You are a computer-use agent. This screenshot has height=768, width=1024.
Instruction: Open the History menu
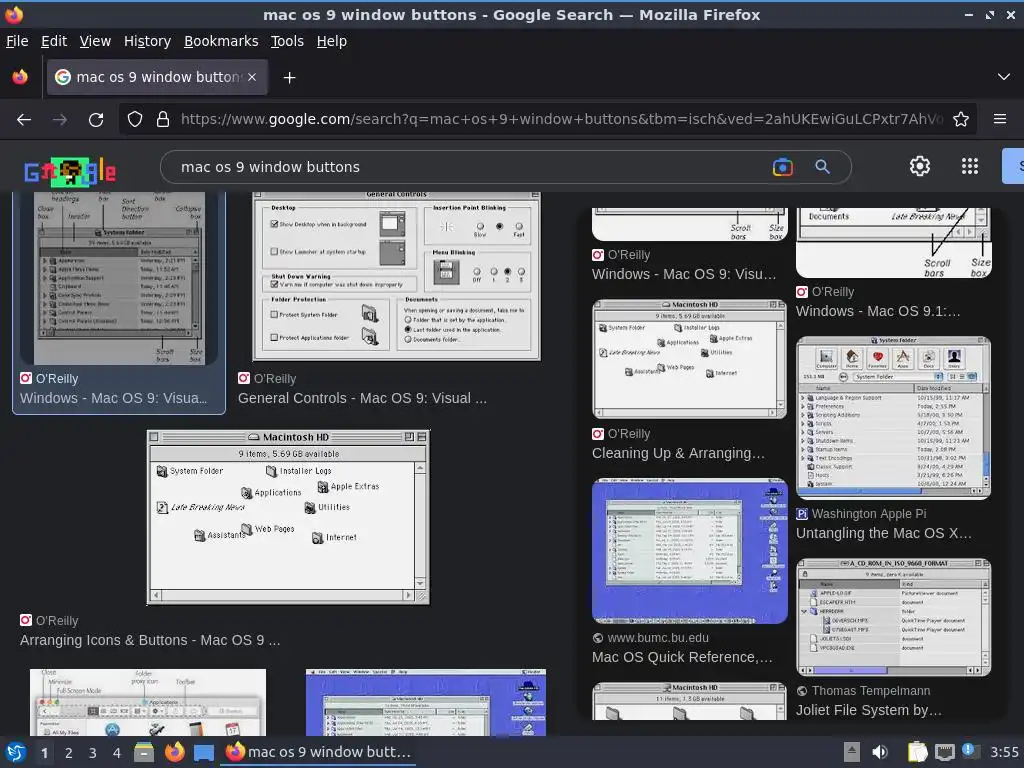pyautogui.click(x=147, y=41)
